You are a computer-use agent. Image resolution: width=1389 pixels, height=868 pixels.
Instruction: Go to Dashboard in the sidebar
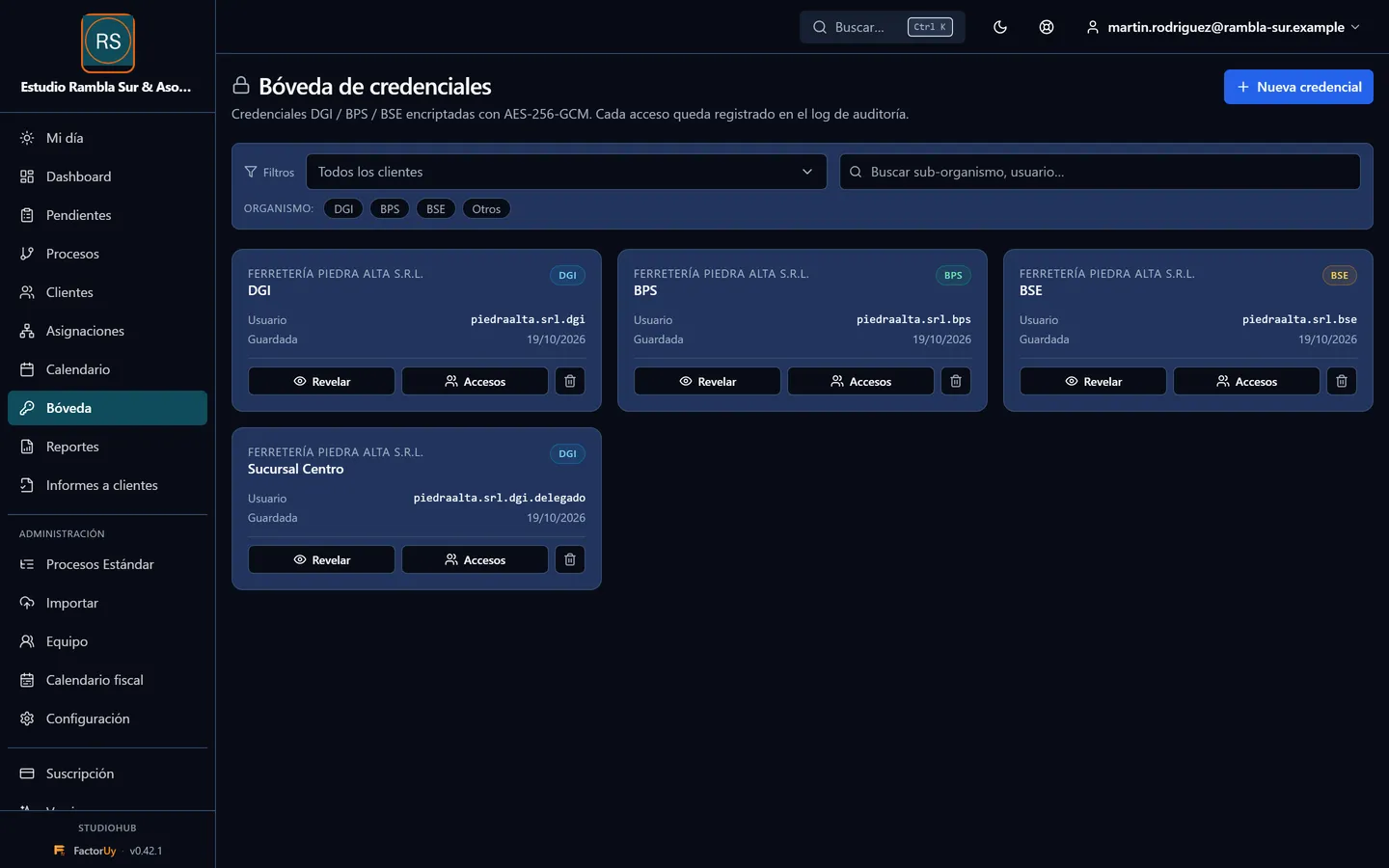coord(107,176)
